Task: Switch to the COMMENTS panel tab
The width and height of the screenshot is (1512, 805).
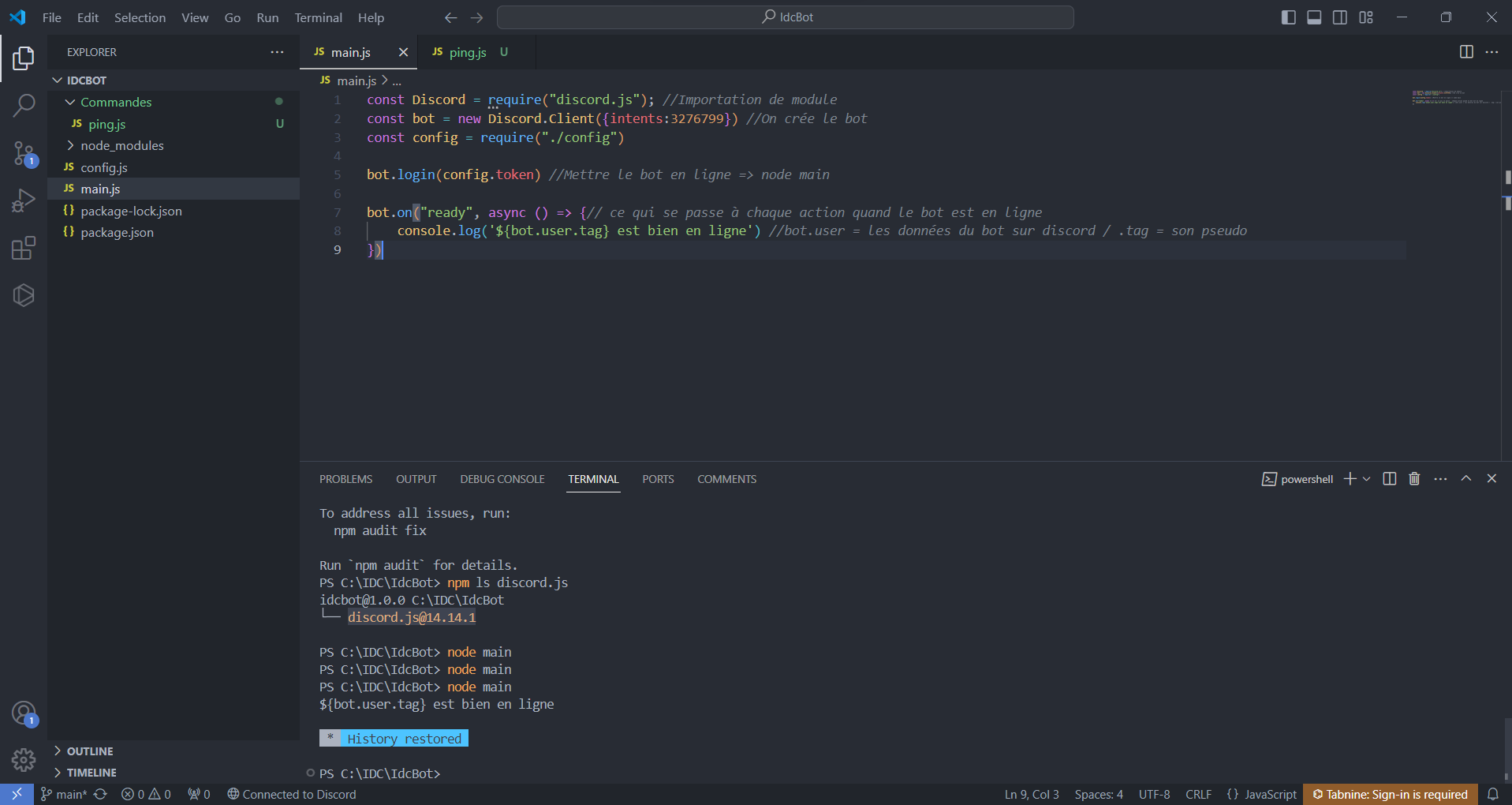Action: tap(726, 479)
